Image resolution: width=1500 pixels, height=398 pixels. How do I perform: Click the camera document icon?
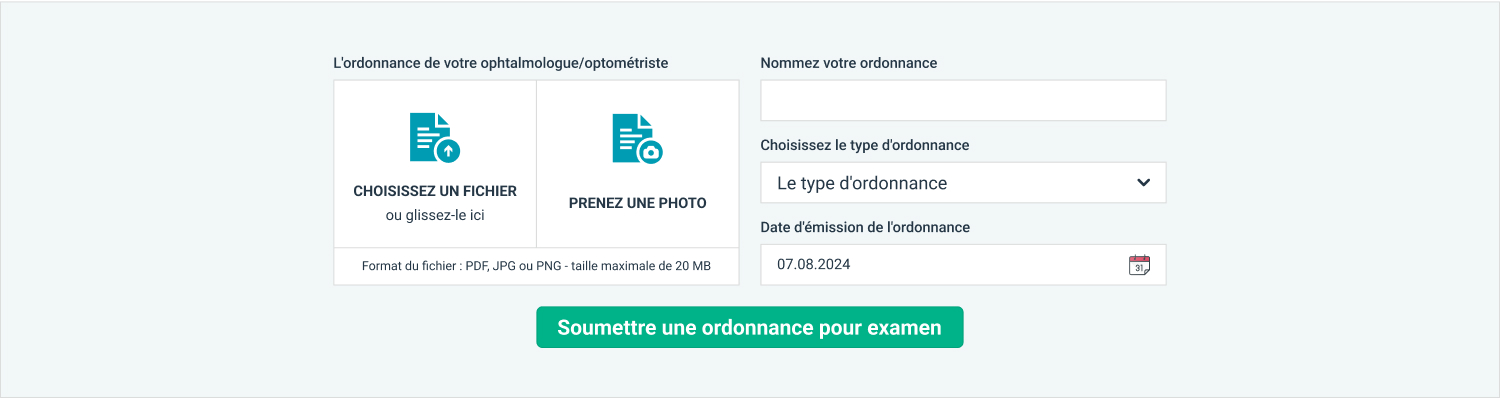point(638,138)
